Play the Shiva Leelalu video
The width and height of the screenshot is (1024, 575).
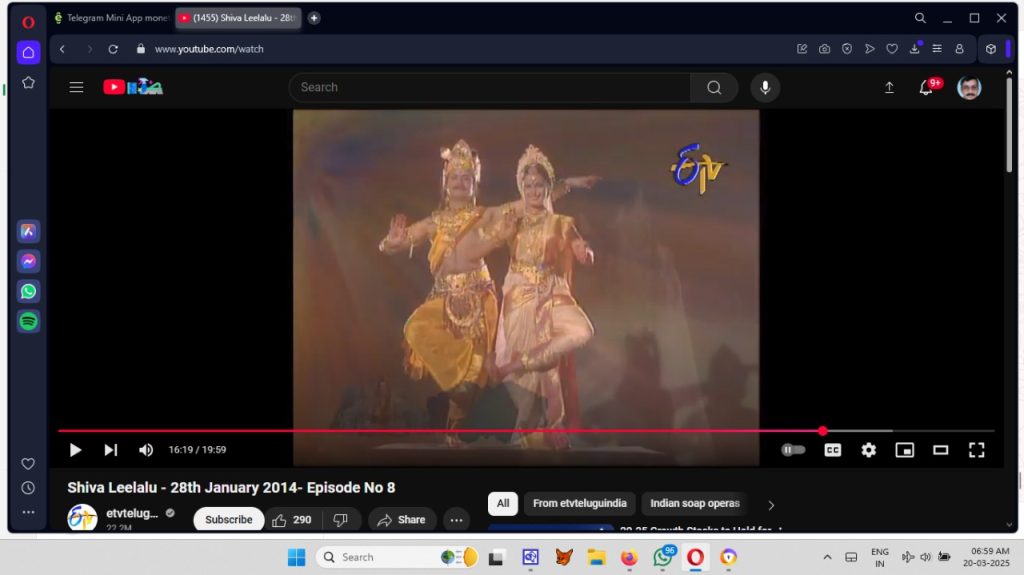(75, 450)
